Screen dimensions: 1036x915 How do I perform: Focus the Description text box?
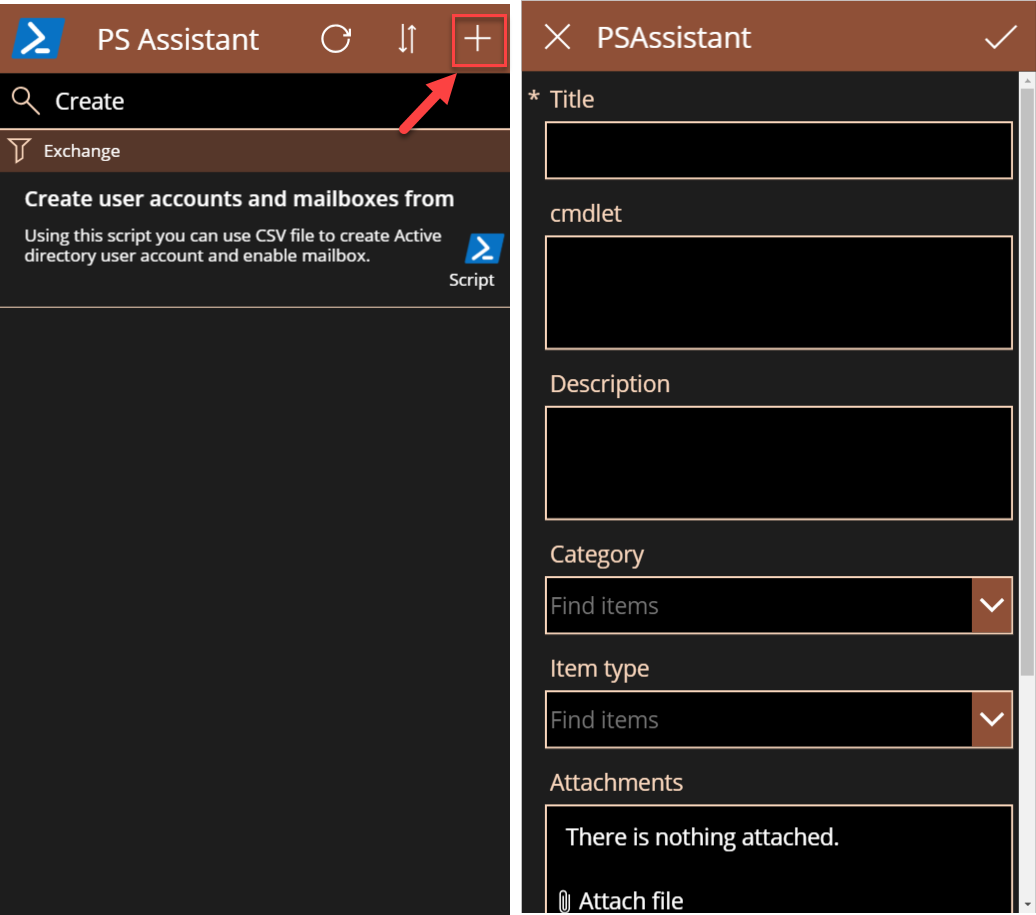coord(778,463)
